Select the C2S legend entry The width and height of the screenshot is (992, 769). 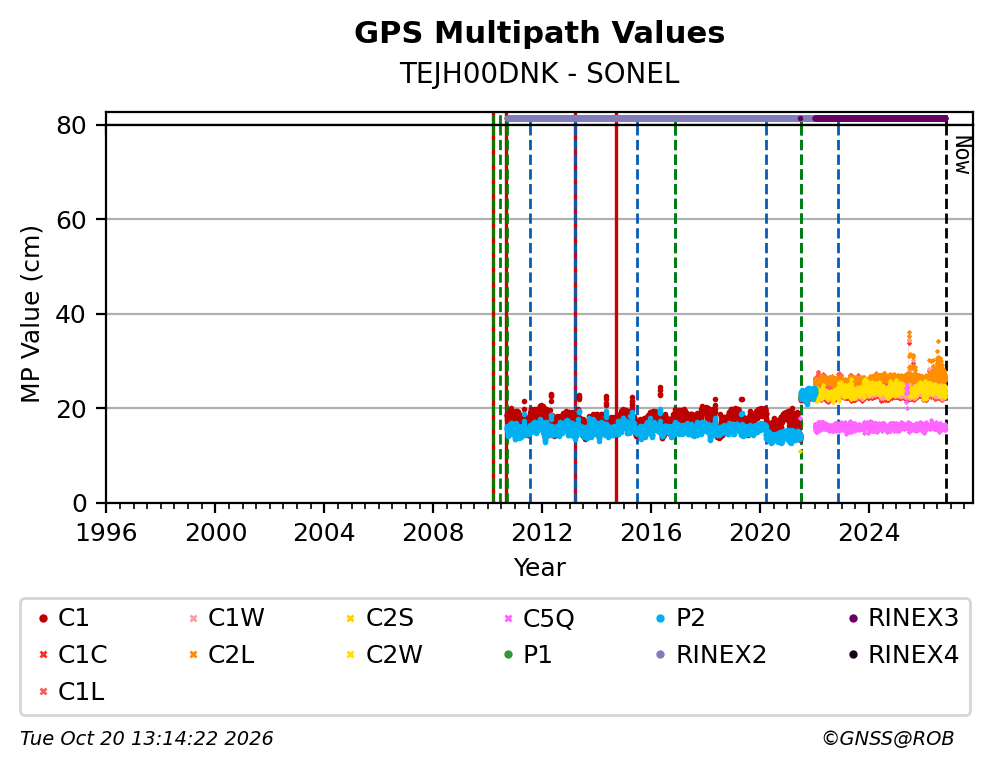(x=380, y=618)
